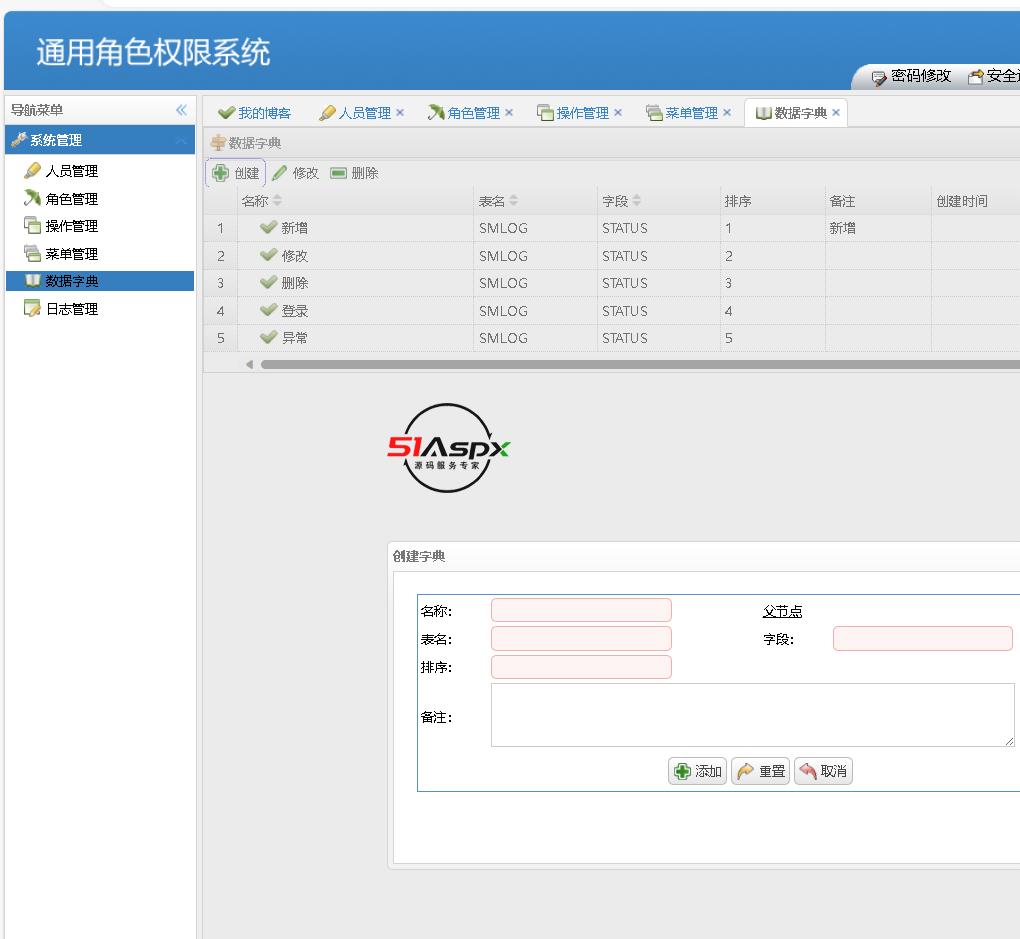Viewport: 1020px width, 939px height.
Task: Click the Delete toolbar icon
Action: point(338,173)
